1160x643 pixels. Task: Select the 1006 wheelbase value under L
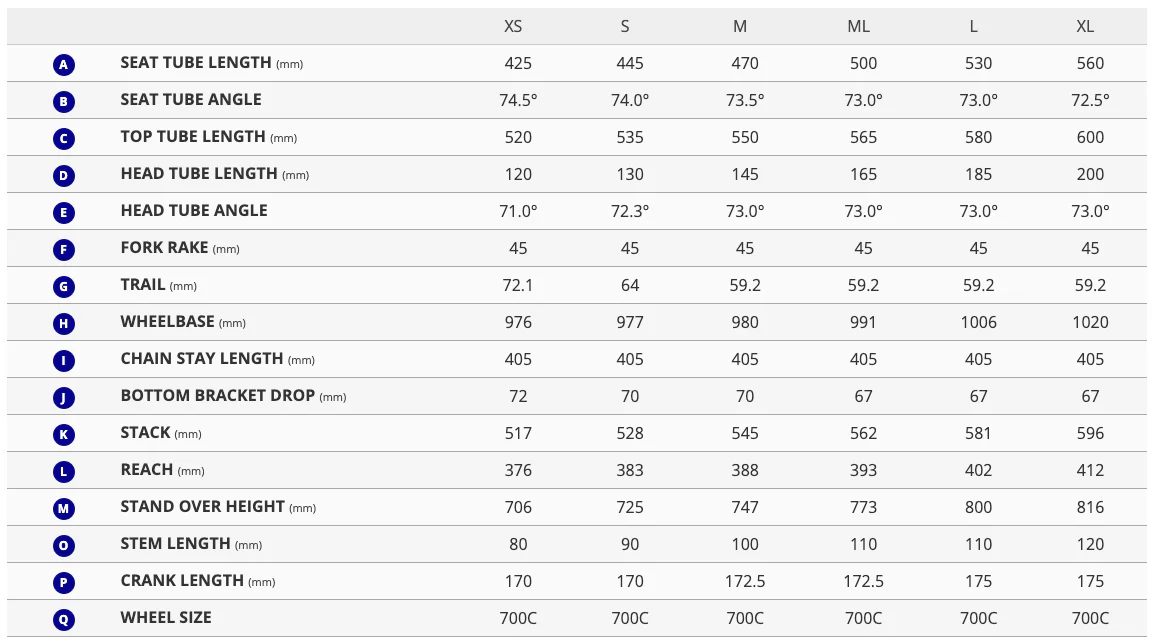click(978, 323)
